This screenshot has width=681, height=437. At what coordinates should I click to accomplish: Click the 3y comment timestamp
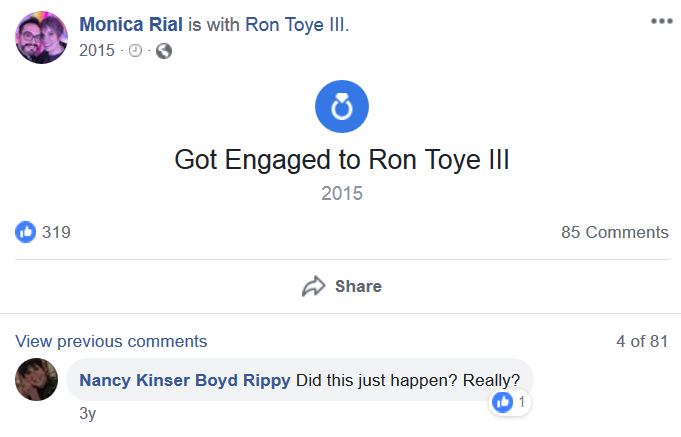point(87,413)
